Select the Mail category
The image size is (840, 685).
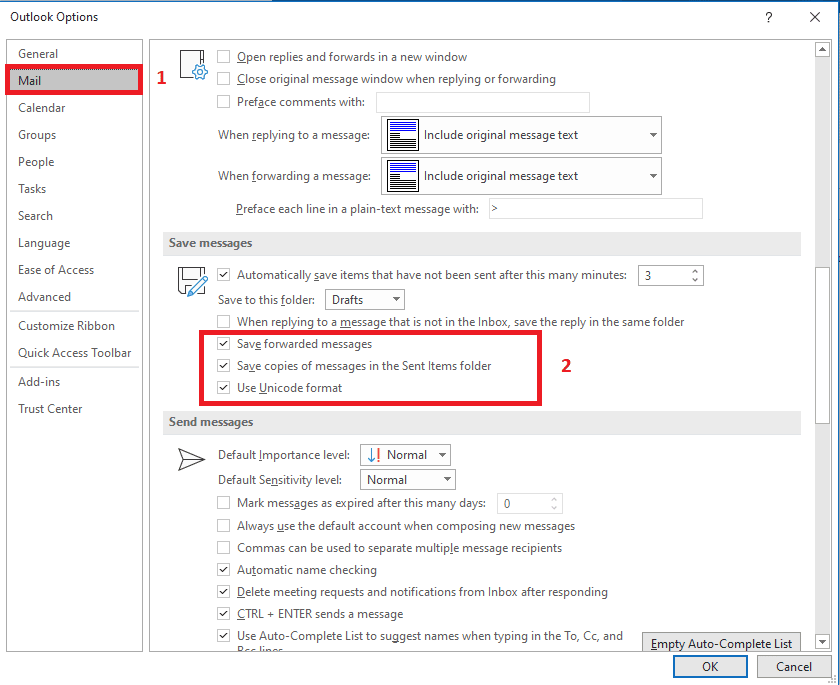74,80
